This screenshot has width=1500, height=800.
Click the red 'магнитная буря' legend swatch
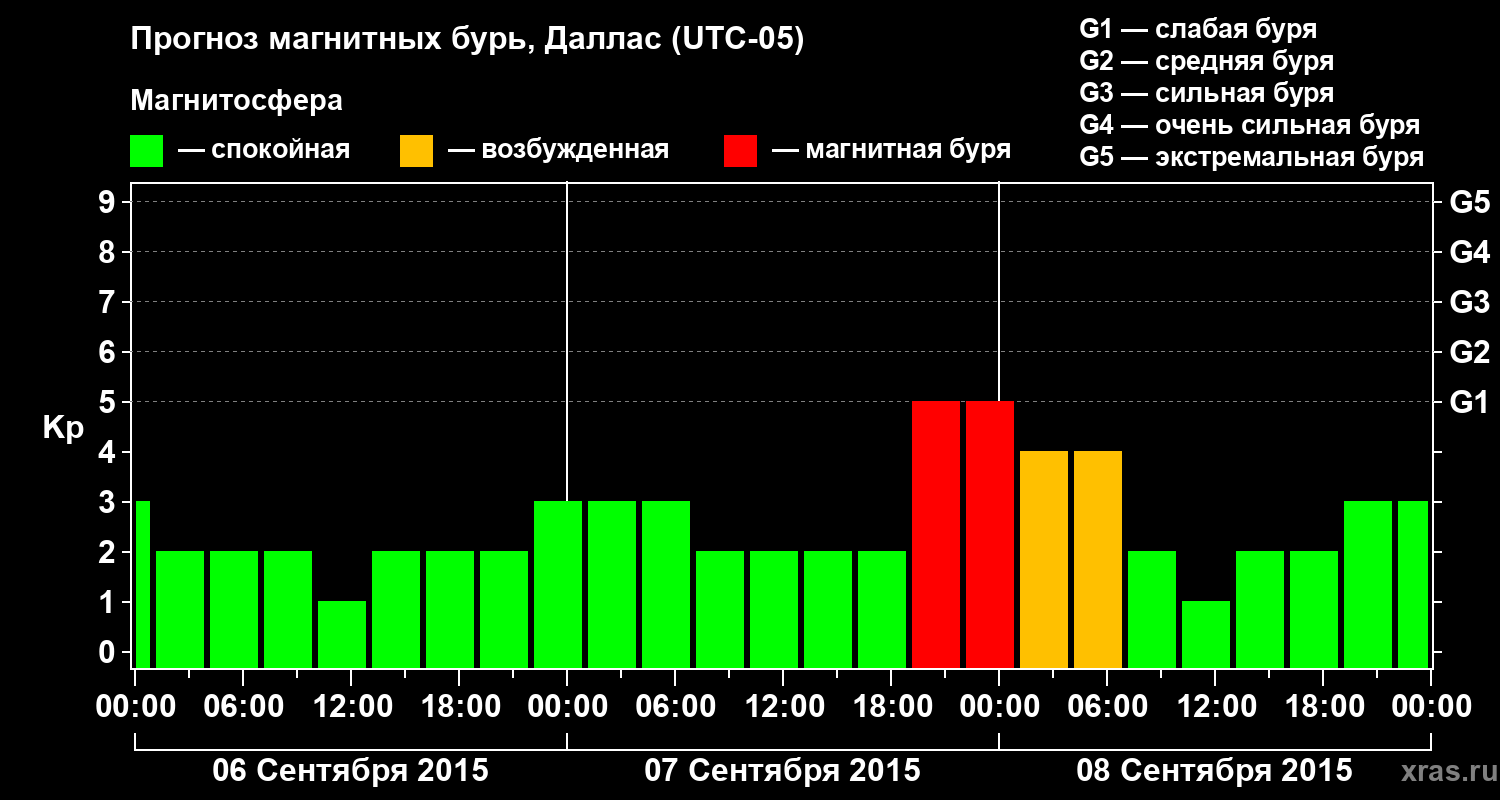(x=740, y=151)
